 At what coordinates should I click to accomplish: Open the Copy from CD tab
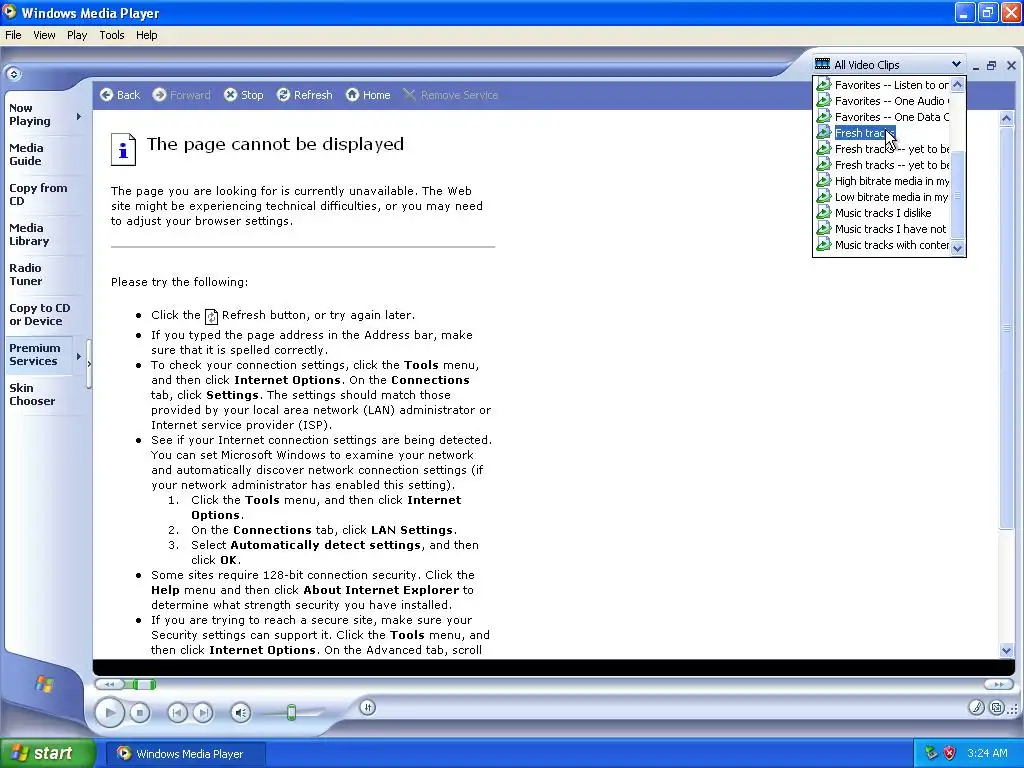coord(43,195)
